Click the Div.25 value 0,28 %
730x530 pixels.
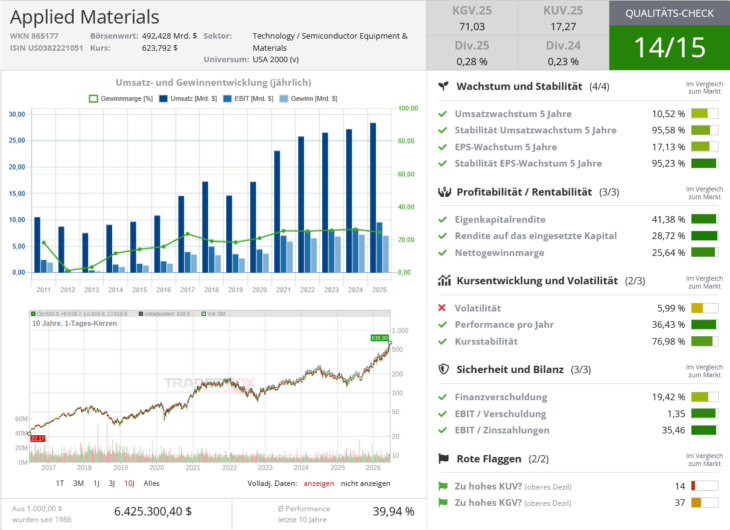tap(472, 61)
